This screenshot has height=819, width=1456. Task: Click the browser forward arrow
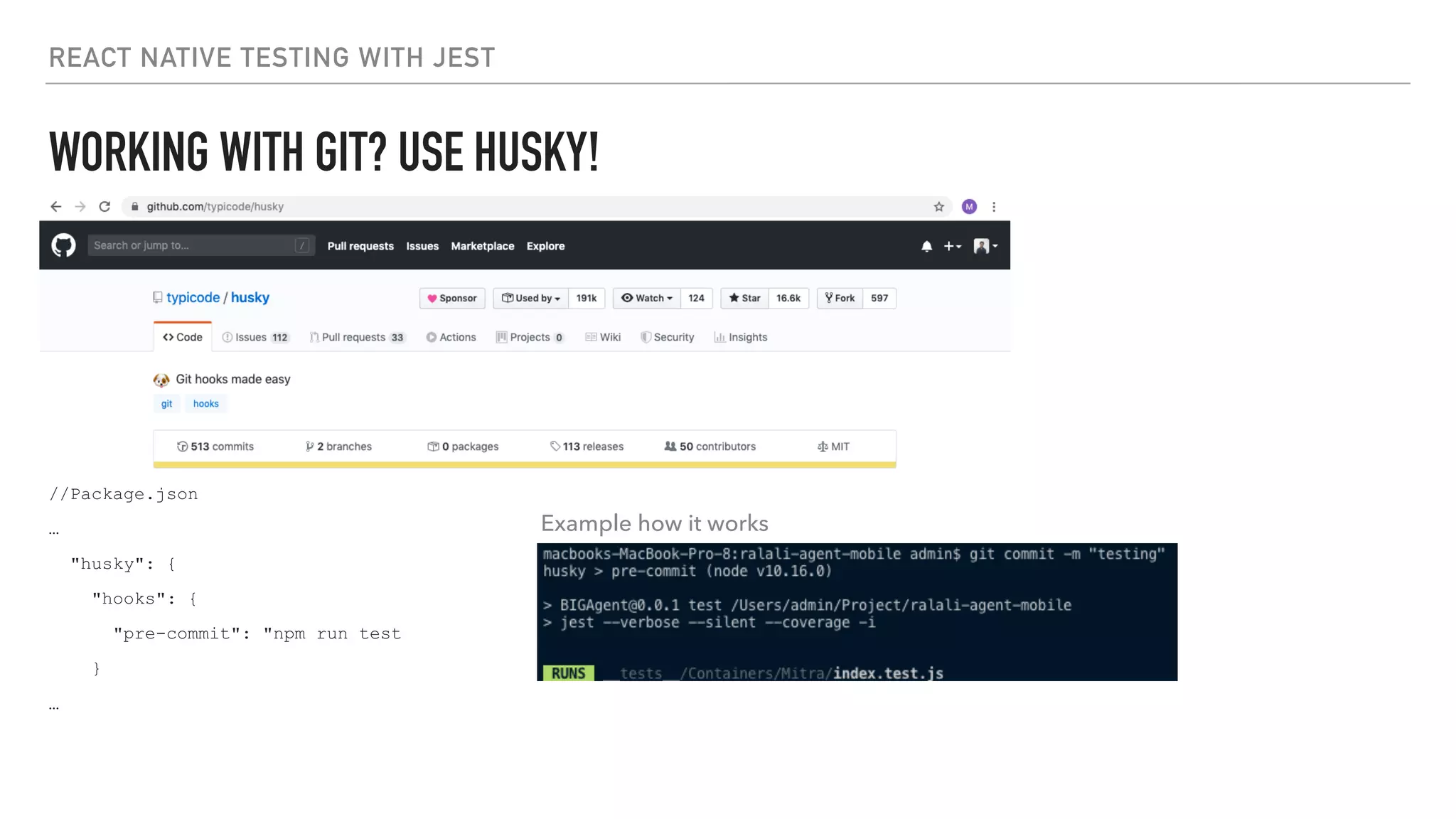click(80, 207)
